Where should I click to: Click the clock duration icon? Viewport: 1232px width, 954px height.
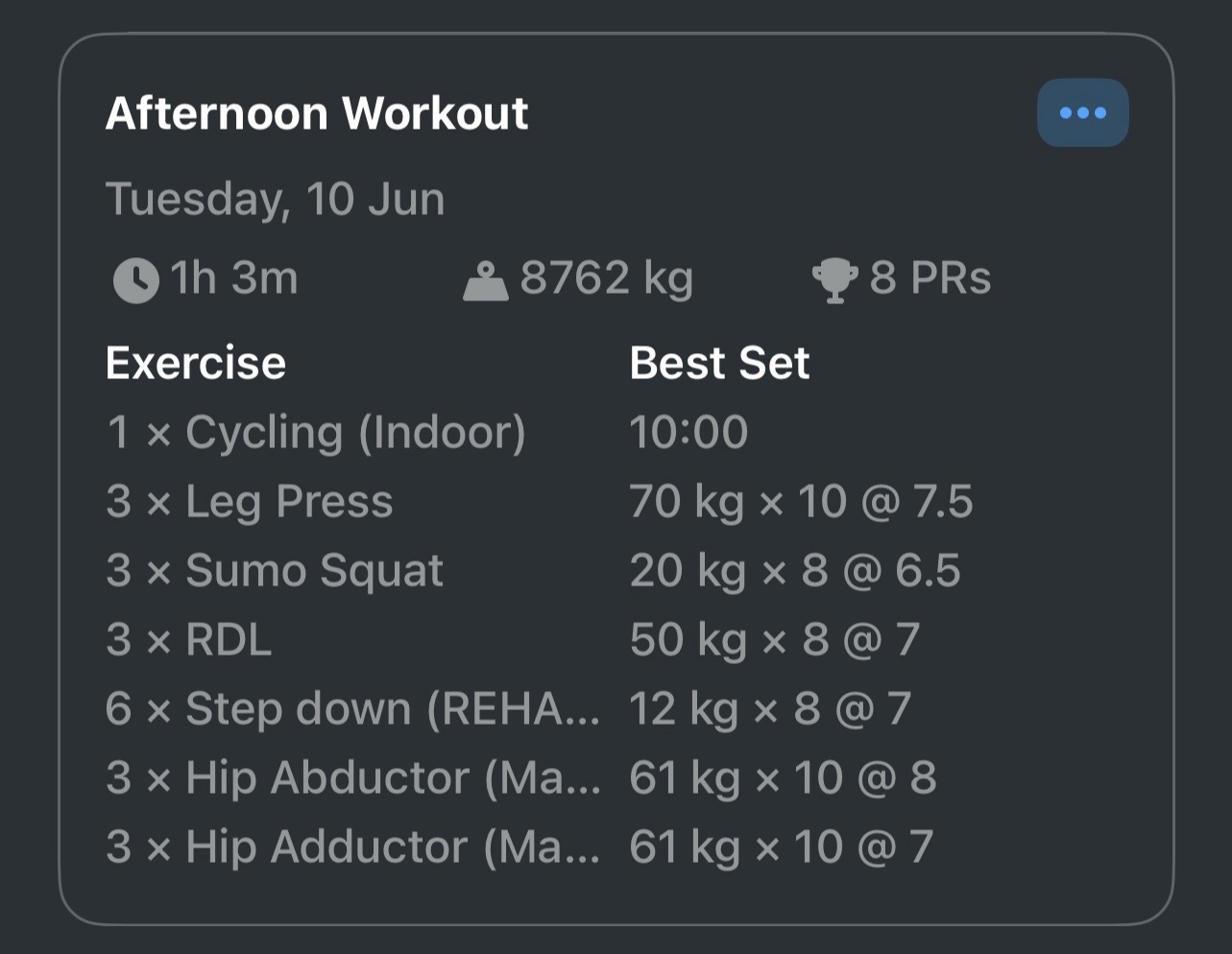(135, 280)
